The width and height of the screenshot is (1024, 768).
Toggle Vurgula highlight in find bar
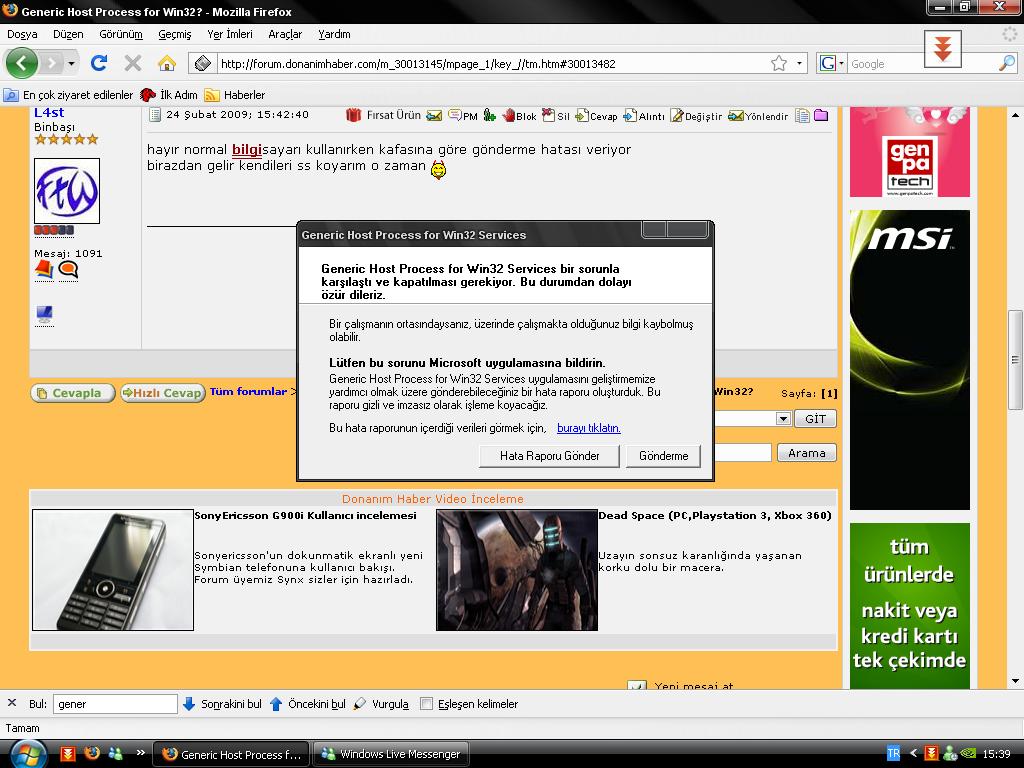tap(381, 704)
